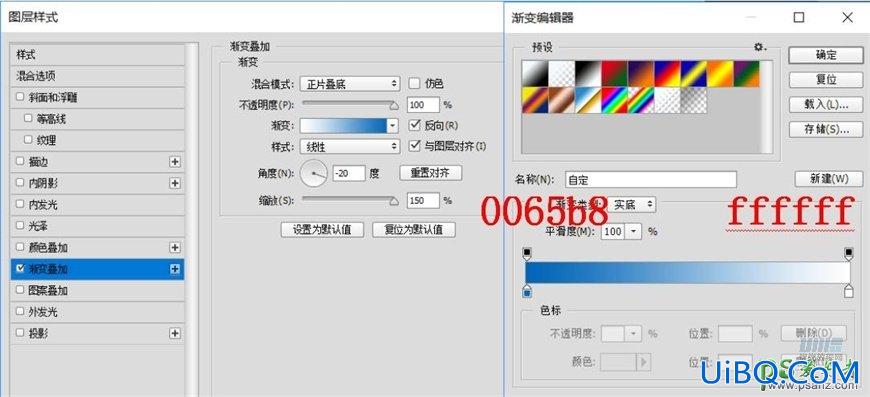Uncheck the 与图层对齐 checkbox
The height and width of the screenshot is (397, 870).
pos(414,146)
